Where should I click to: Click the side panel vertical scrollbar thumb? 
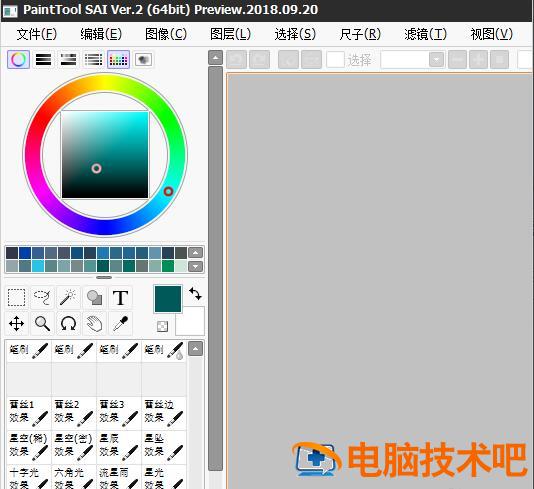click(216, 269)
